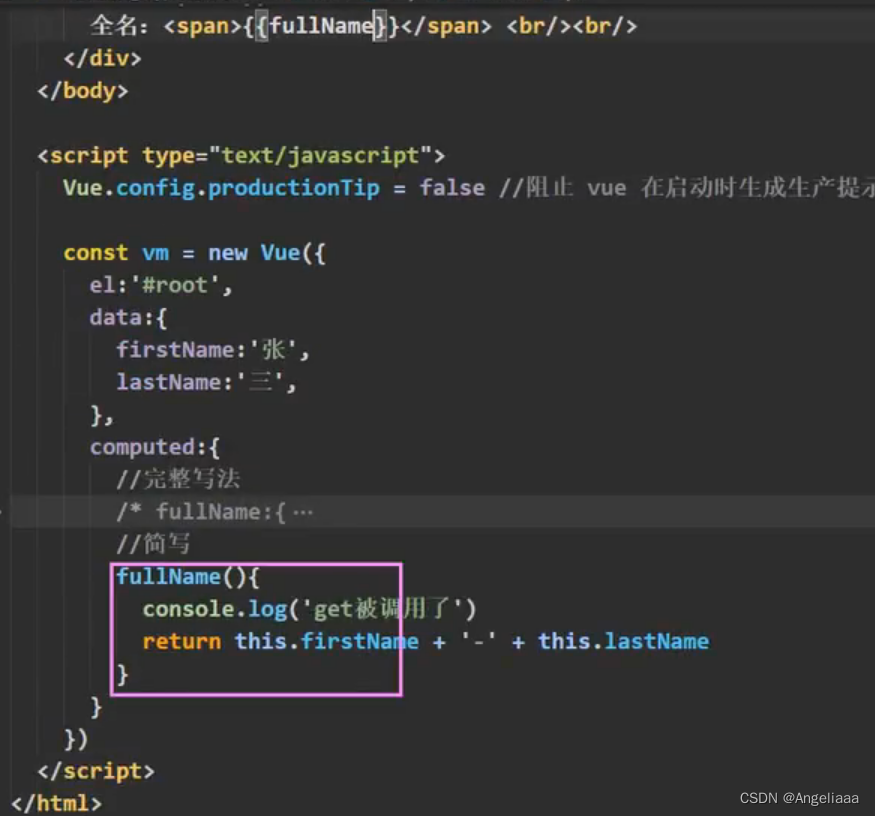Click '全名:' label text
875x816 pixels.
tap(118, 26)
